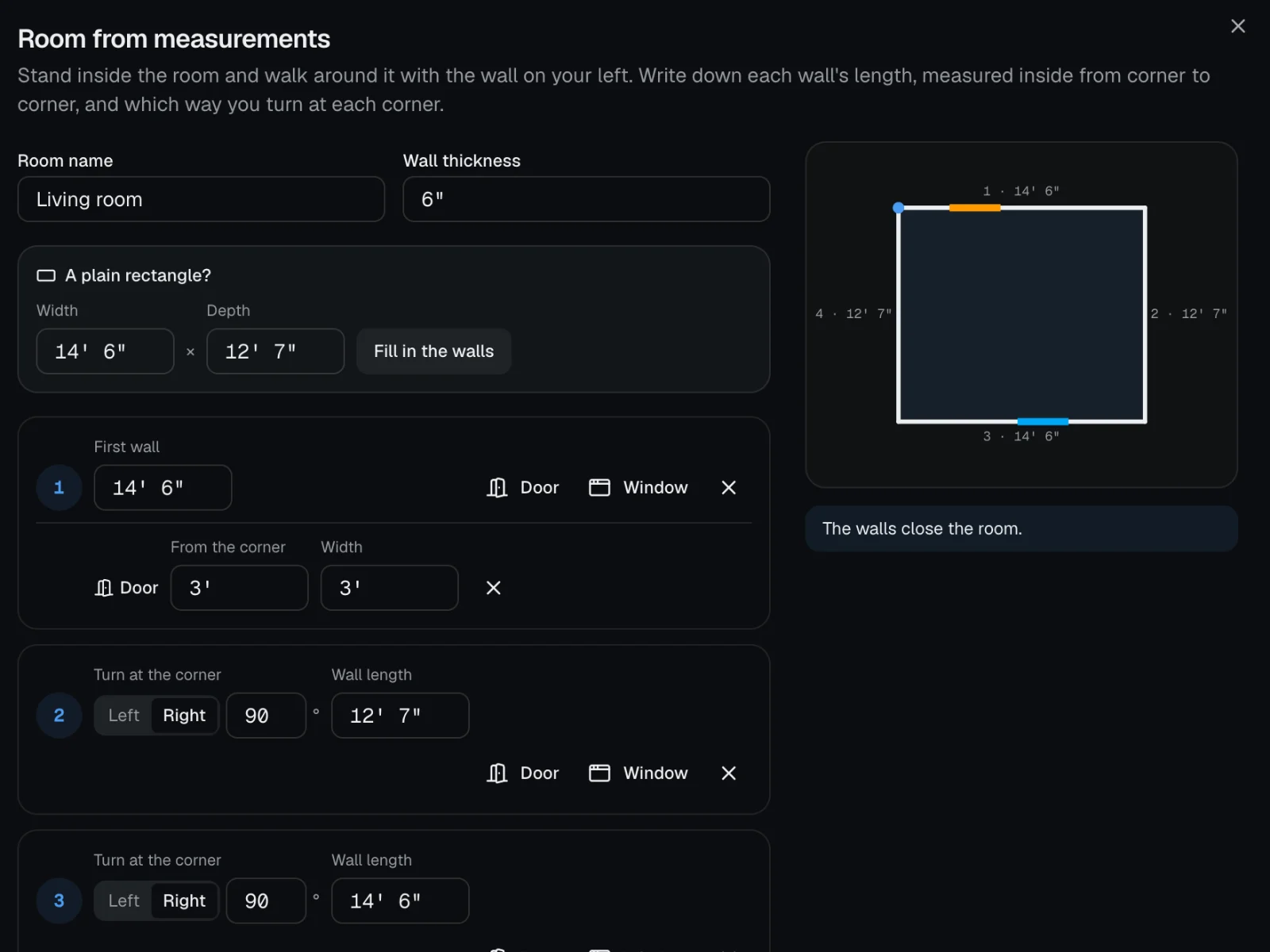This screenshot has width=1270, height=952.
Task: Click the '1 · 14' 6"' preview label
Action: click(x=1022, y=191)
